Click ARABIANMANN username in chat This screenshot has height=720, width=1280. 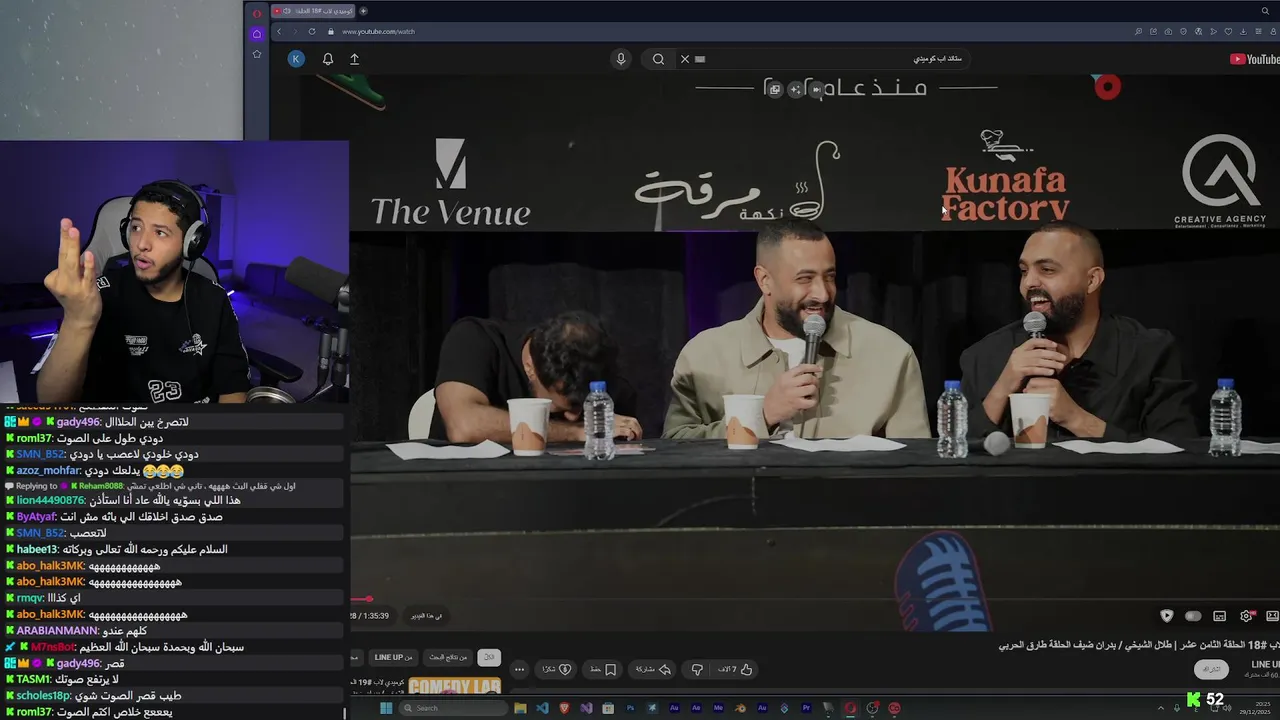pyautogui.click(x=57, y=631)
